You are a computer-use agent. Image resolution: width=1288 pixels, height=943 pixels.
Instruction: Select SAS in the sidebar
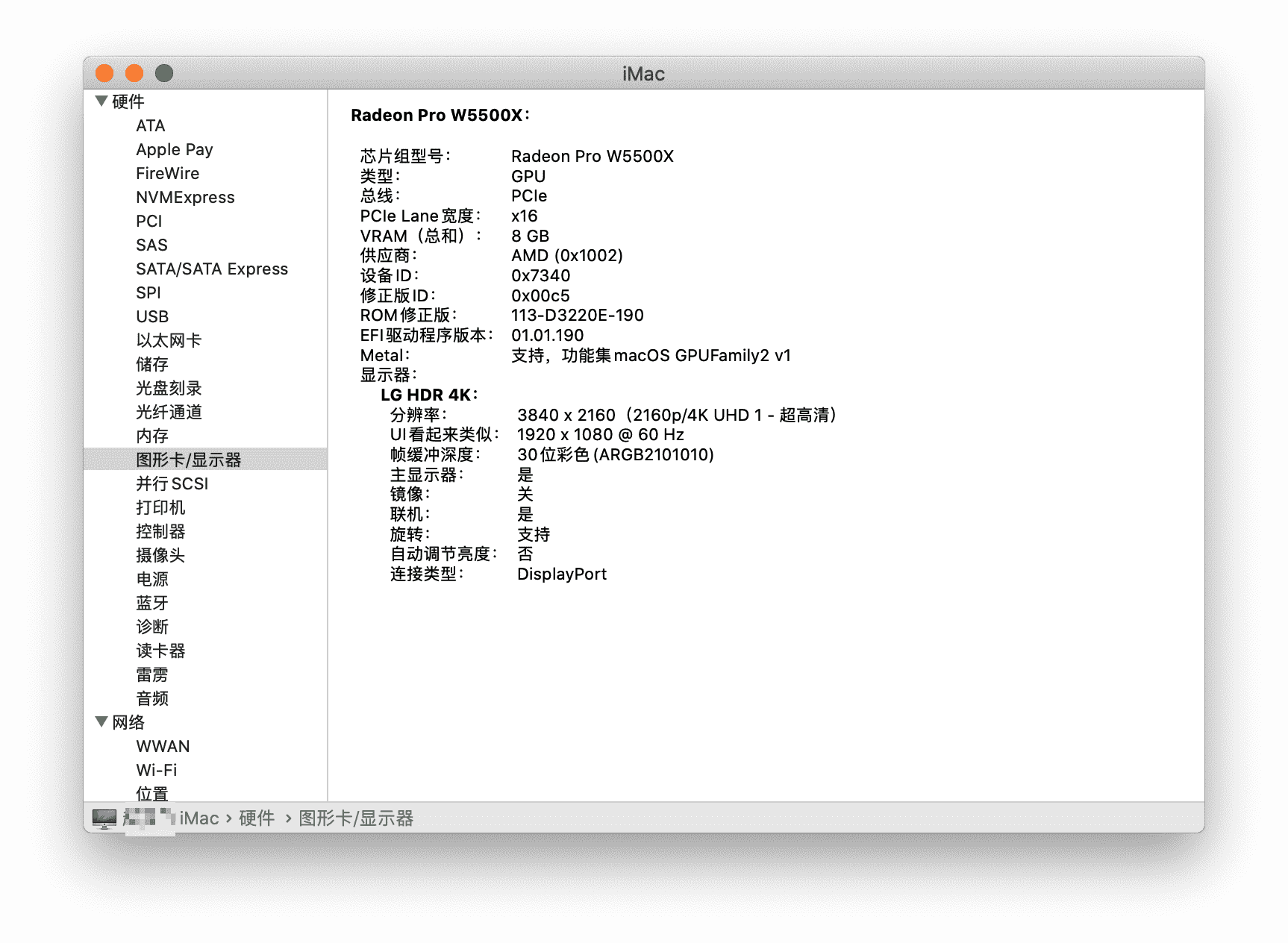click(151, 245)
